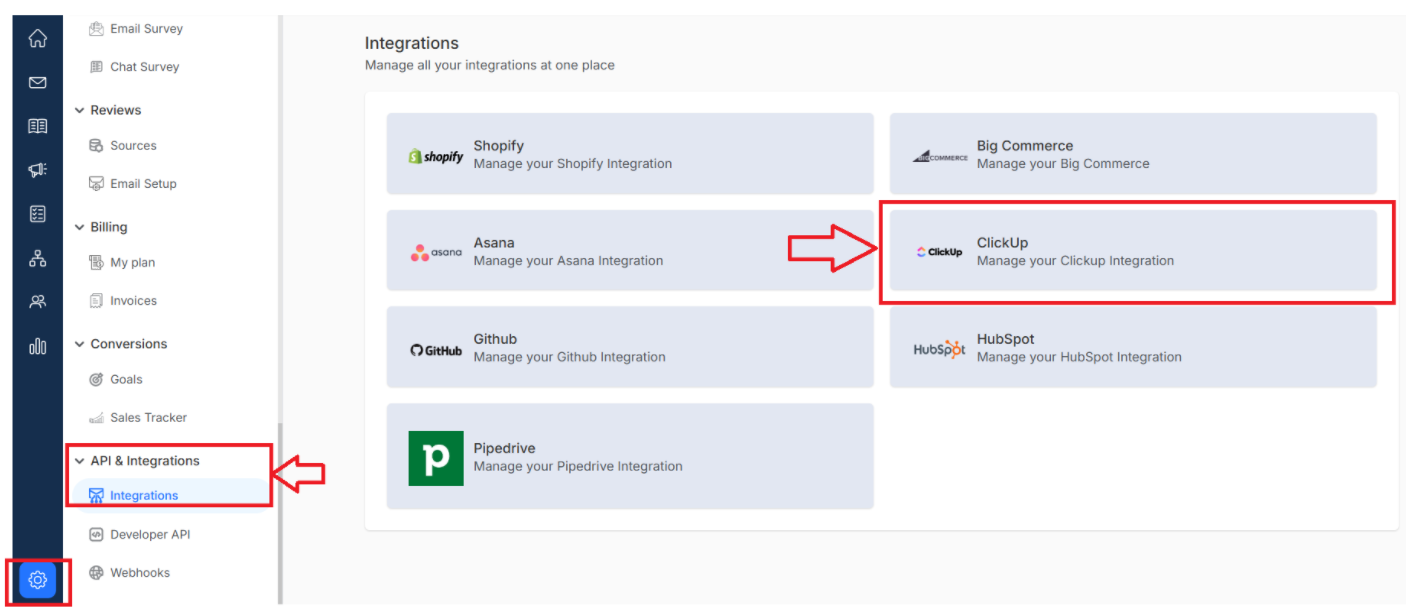Click 'Manage your Pipedrive Integration' text
The image size is (1406, 610).
578,466
